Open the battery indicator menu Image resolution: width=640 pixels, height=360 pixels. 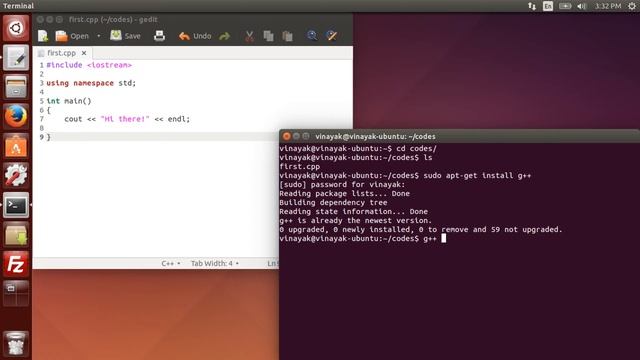(x=565, y=6)
